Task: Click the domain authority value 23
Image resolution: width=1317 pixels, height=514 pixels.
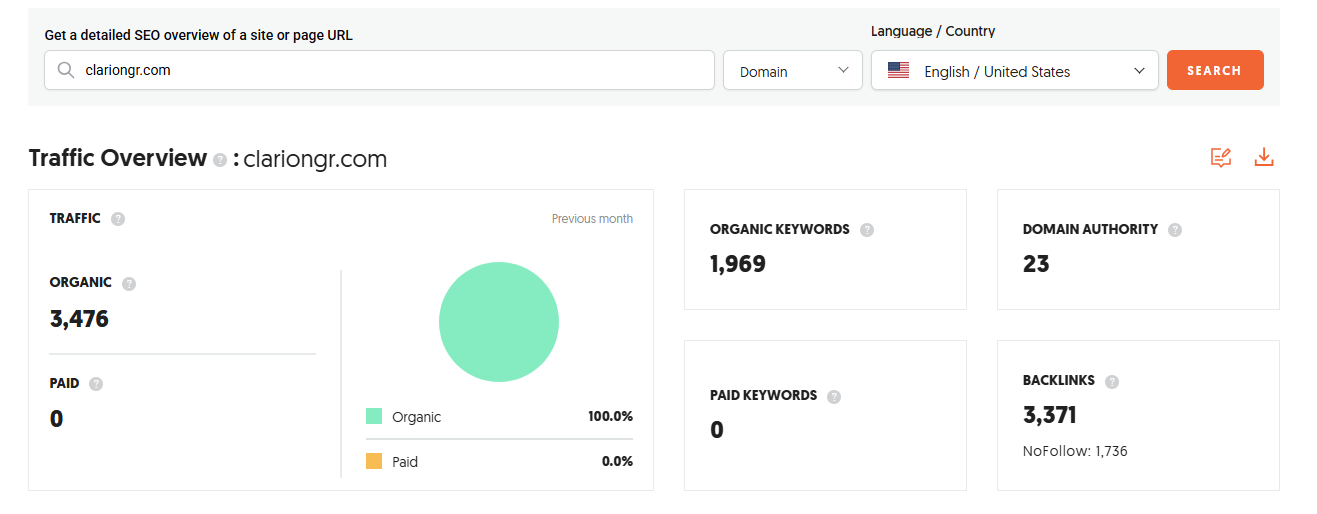Action: click(1036, 264)
